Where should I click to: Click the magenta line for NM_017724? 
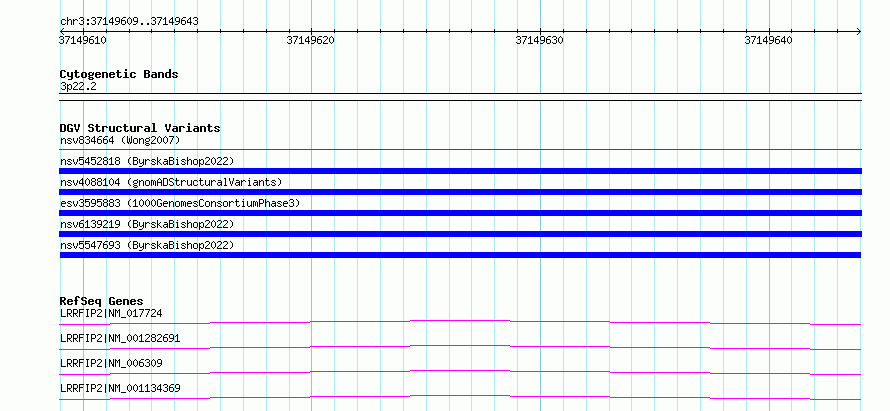[x=460, y=322]
